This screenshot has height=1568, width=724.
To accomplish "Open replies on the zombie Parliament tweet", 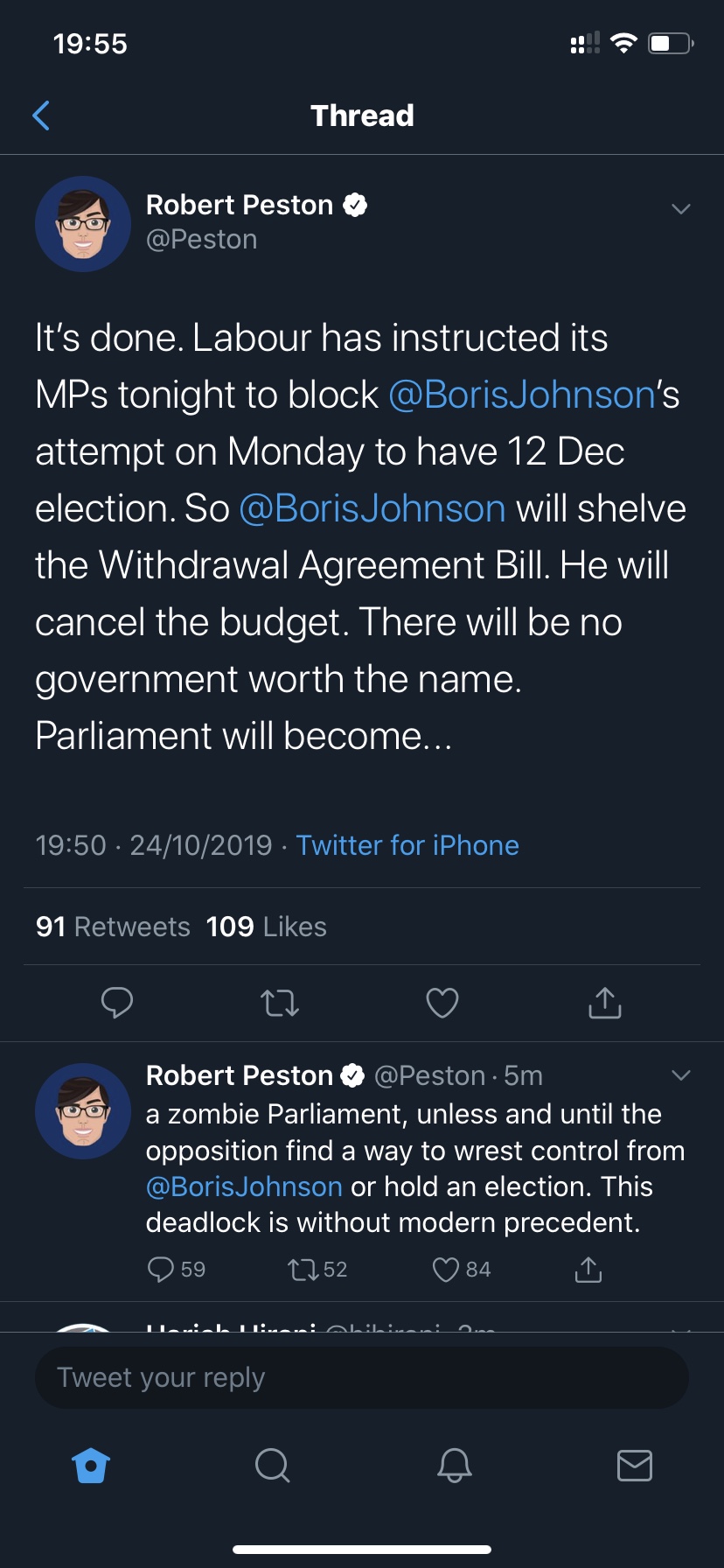I will (x=161, y=1270).
